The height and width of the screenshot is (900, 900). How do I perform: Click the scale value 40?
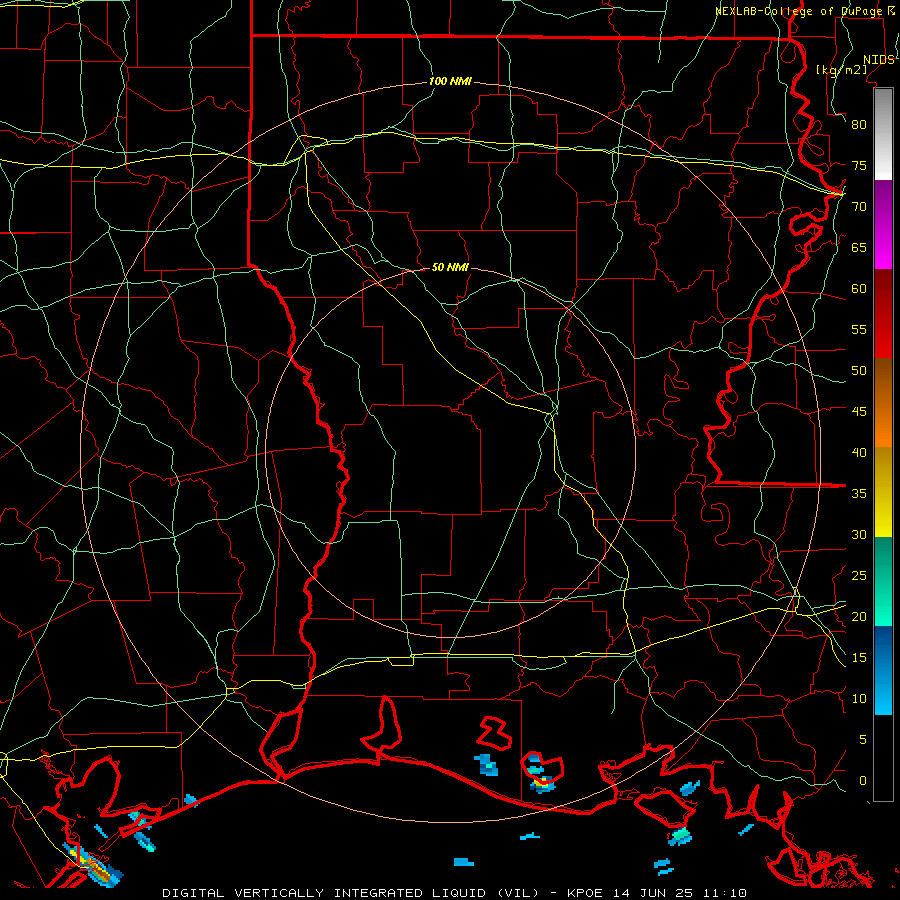[x=859, y=452]
